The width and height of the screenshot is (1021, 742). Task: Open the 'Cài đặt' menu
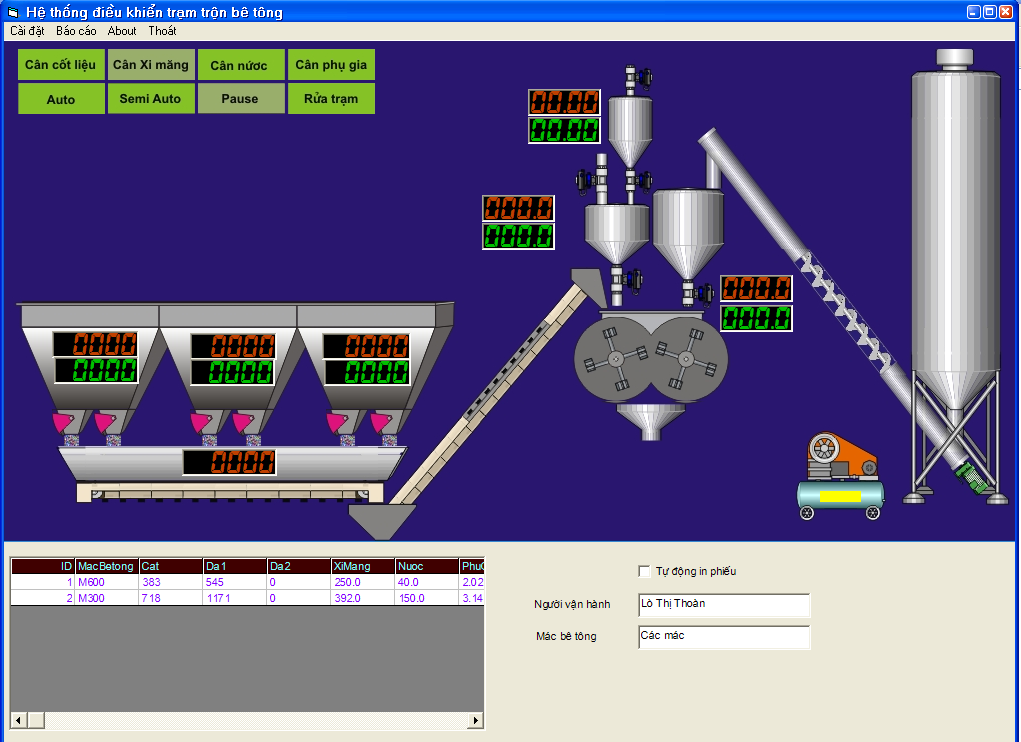tap(28, 31)
